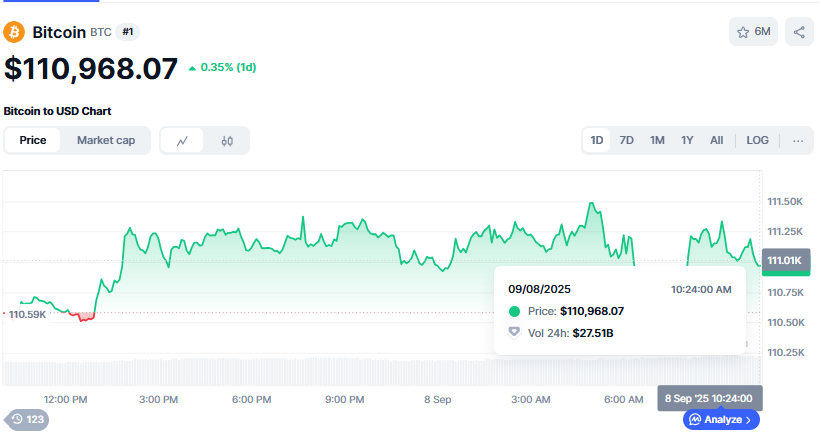820x432 pixels.
Task: Add Bitcoin to watchlist via star button
Action: point(753,32)
